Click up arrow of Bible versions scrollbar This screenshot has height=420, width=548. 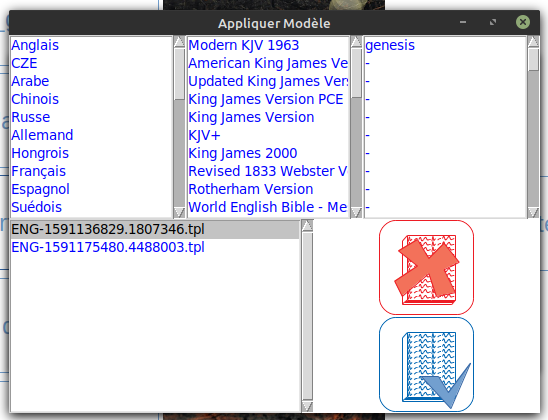[356, 42]
